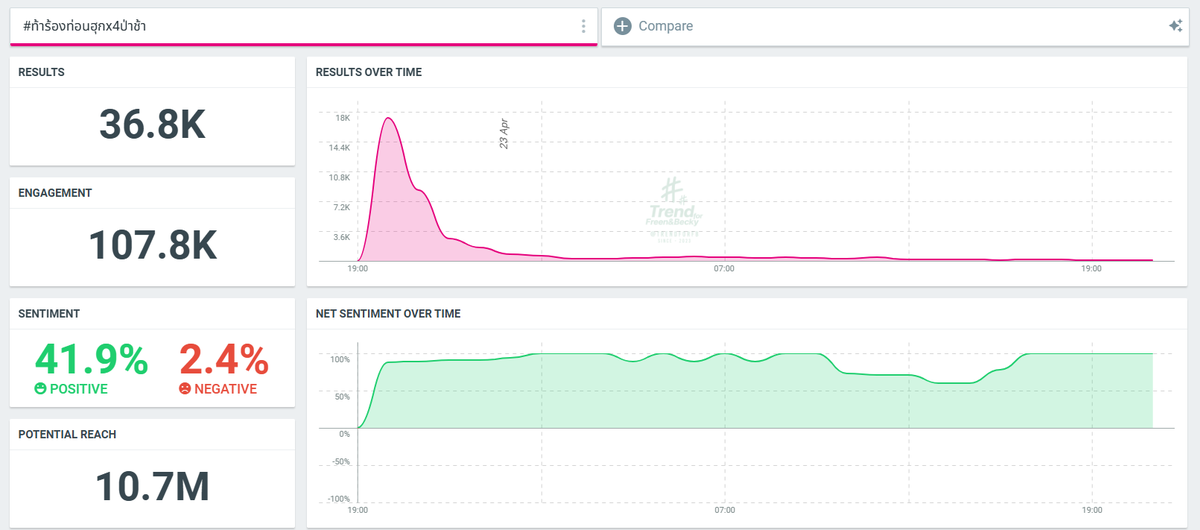Click the 18K peak of the results curve
The width and height of the screenshot is (1200, 530).
388,119
